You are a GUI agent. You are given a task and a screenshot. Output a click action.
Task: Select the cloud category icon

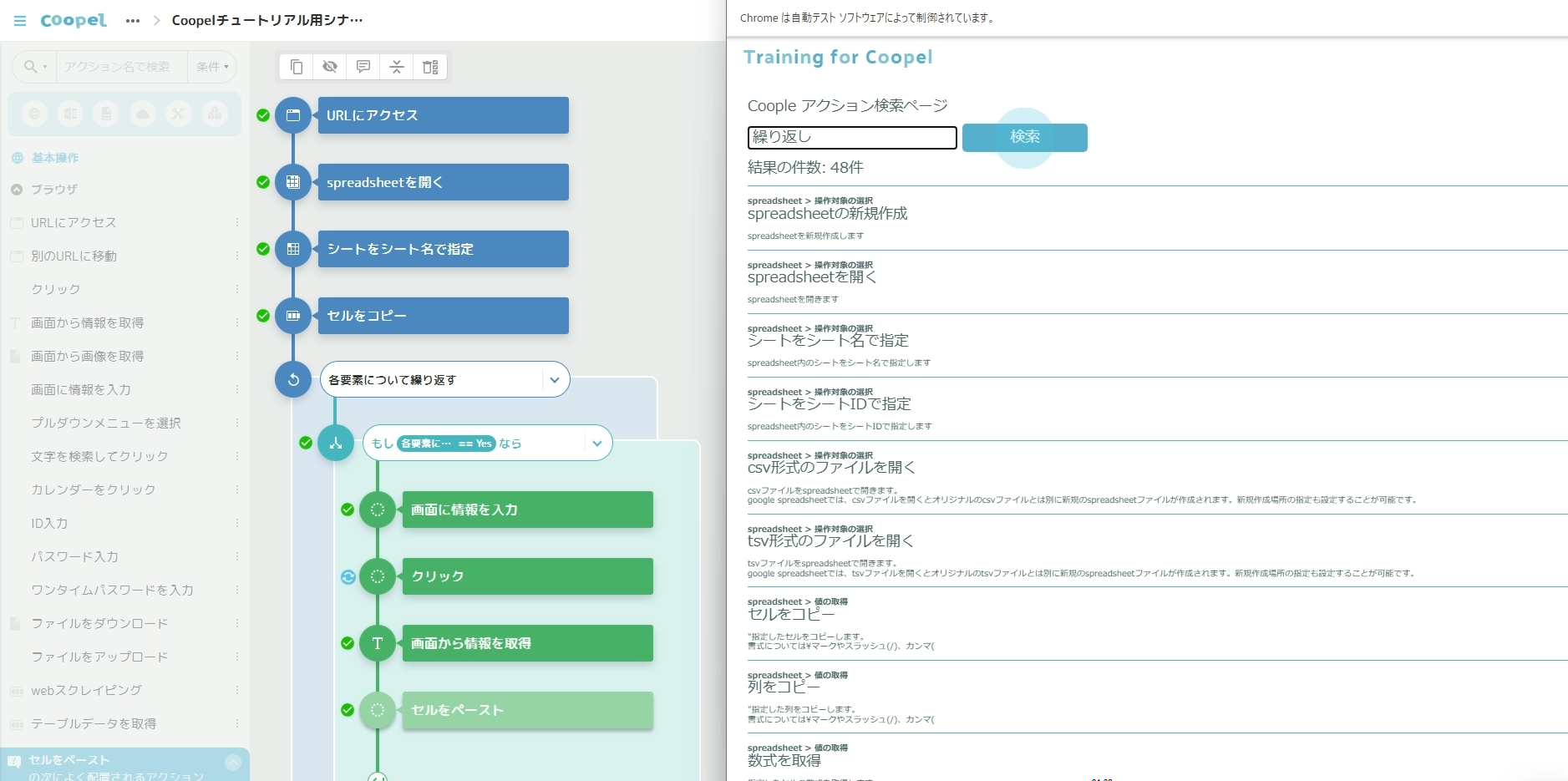pyautogui.click(x=143, y=114)
